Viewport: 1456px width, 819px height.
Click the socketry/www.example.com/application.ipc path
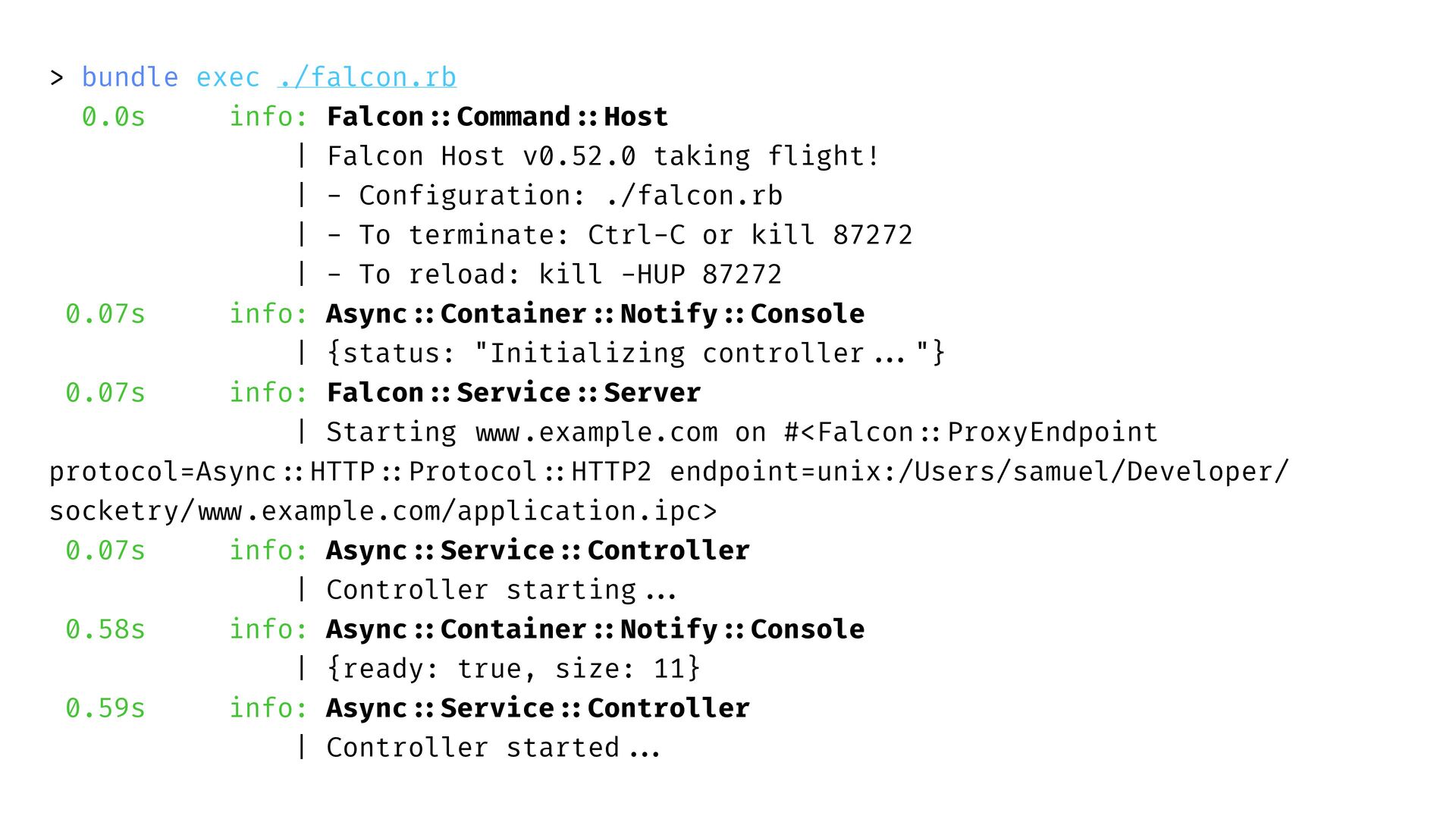click(383, 511)
